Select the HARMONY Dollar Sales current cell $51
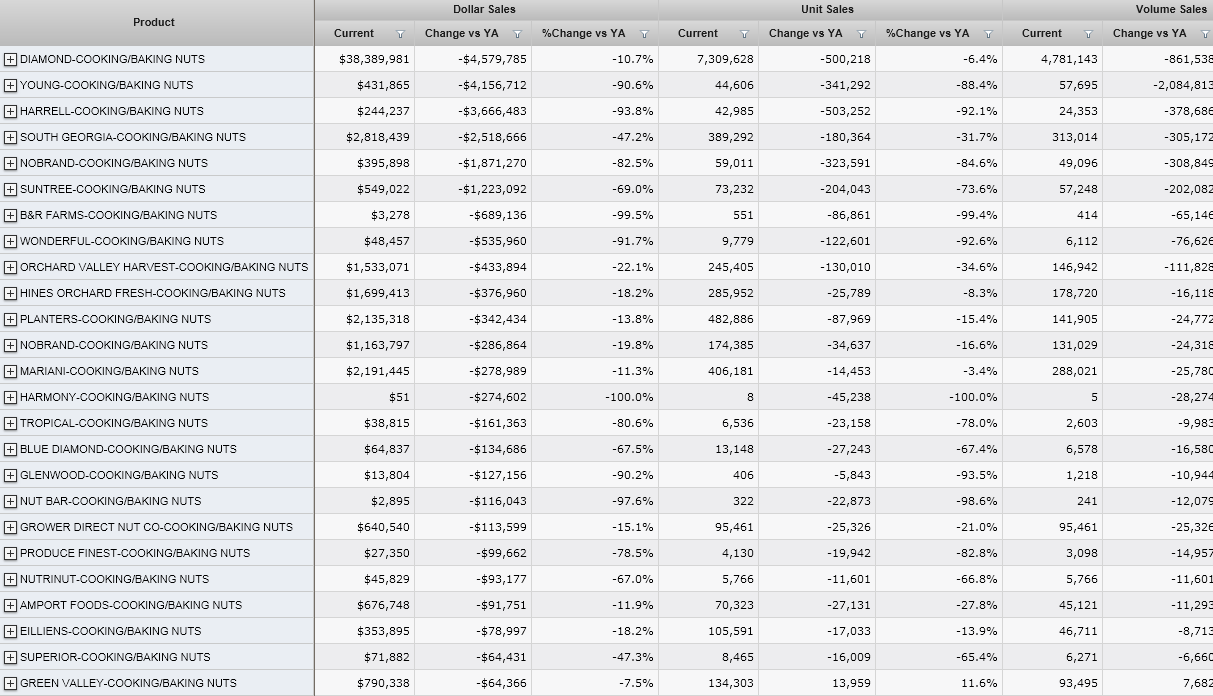 [399, 397]
